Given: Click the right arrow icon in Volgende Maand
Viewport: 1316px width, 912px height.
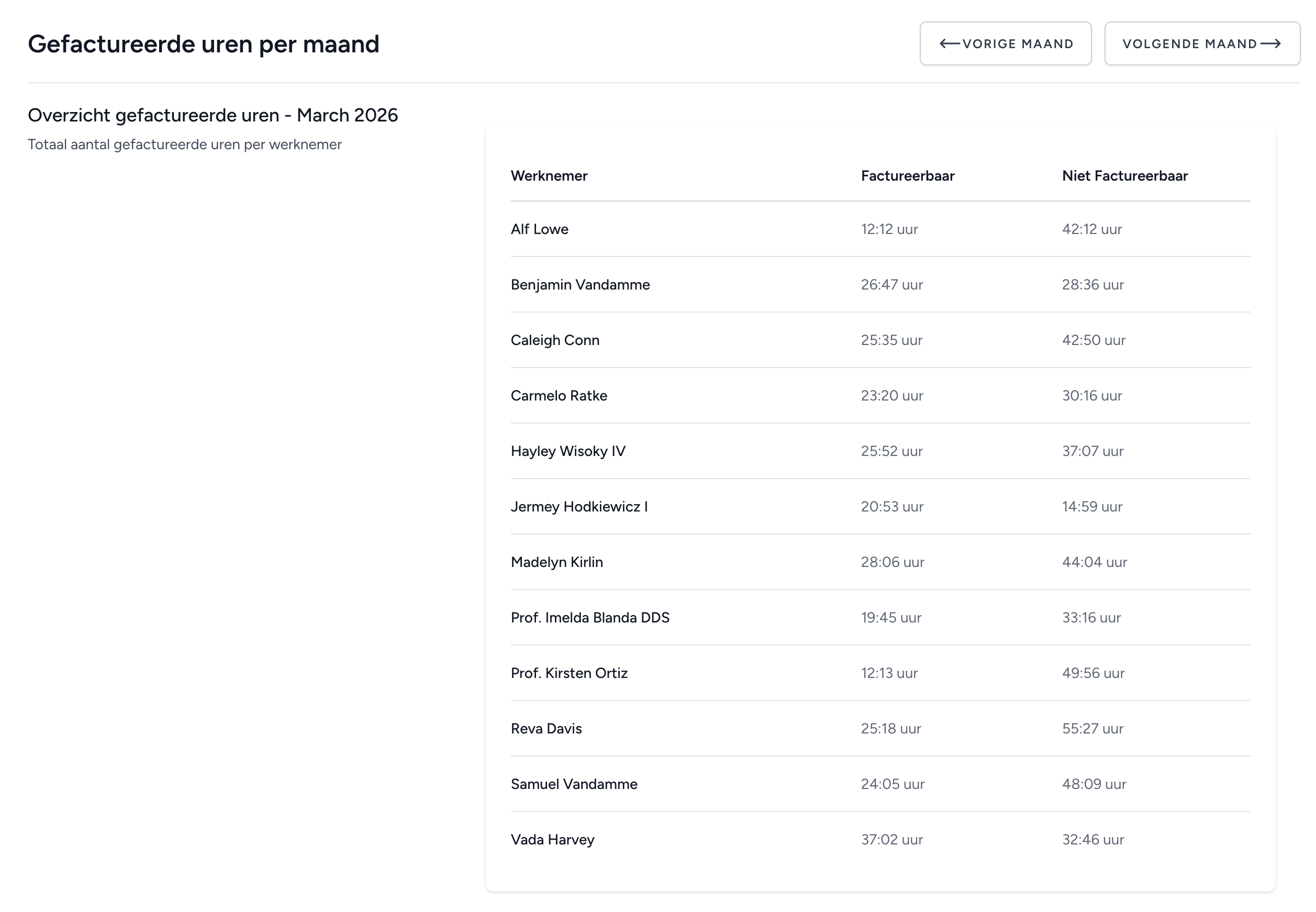Looking at the screenshot, I should [1270, 43].
